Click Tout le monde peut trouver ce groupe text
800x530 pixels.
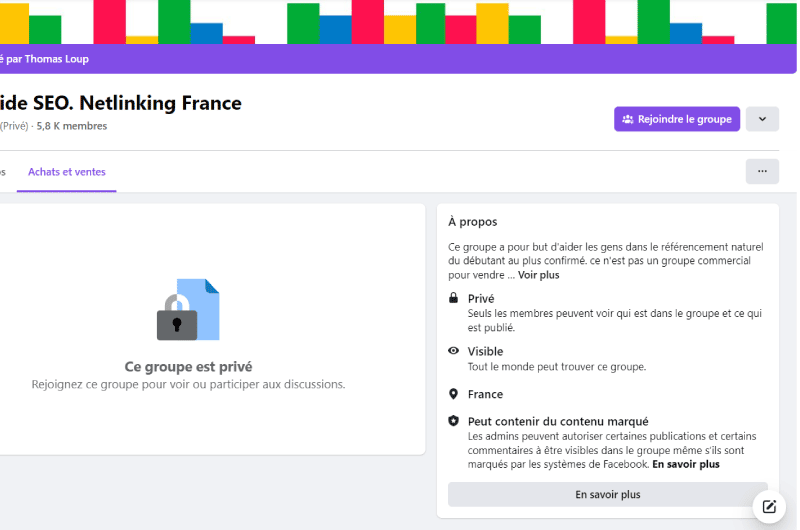pyautogui.click(x=557, y=367)
